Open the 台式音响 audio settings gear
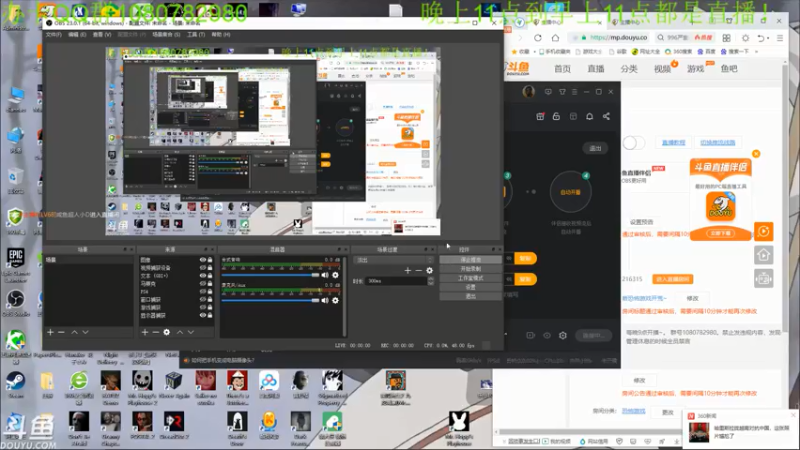The width and height of the screenshot is (800, 450). click(335, 275)
